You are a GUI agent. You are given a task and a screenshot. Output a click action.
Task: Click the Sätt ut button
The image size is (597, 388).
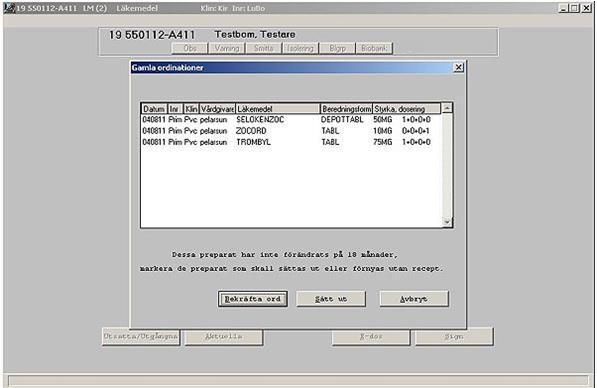331,299
